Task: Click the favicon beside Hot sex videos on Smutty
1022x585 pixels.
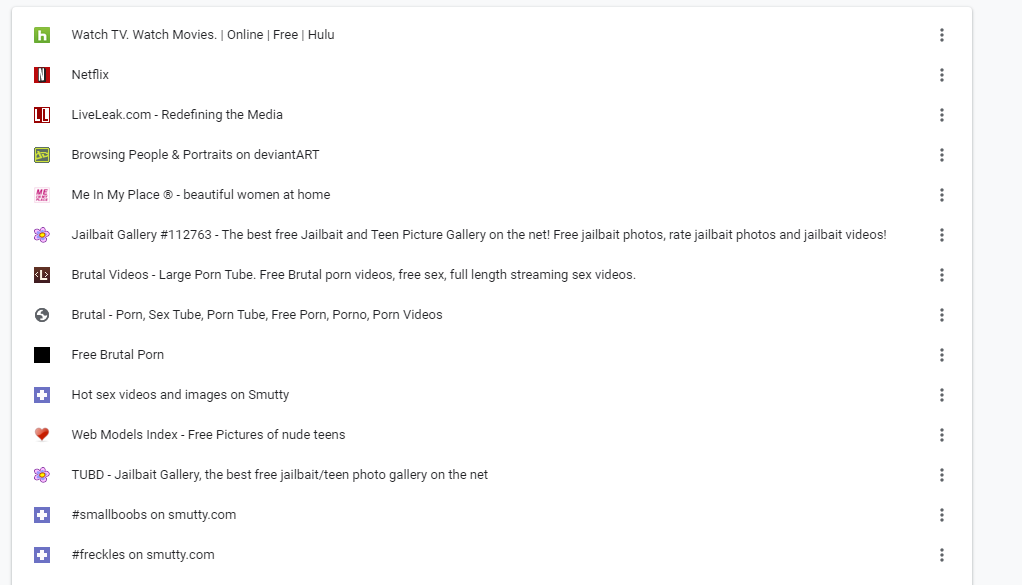Action: click(42, 395)
